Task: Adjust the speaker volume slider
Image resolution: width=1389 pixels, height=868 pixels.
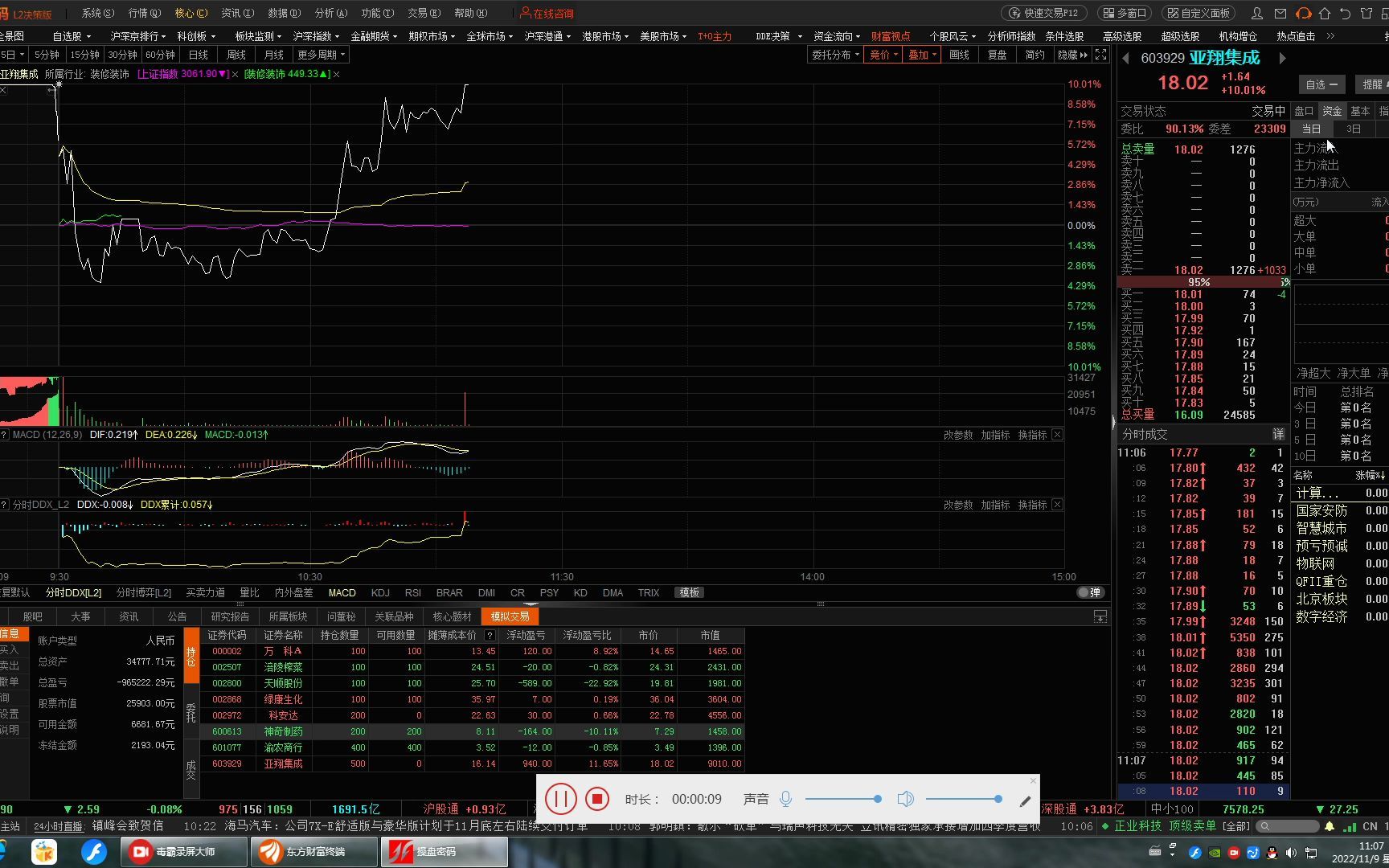Action: pyautogui.click(x=964, y=799)
